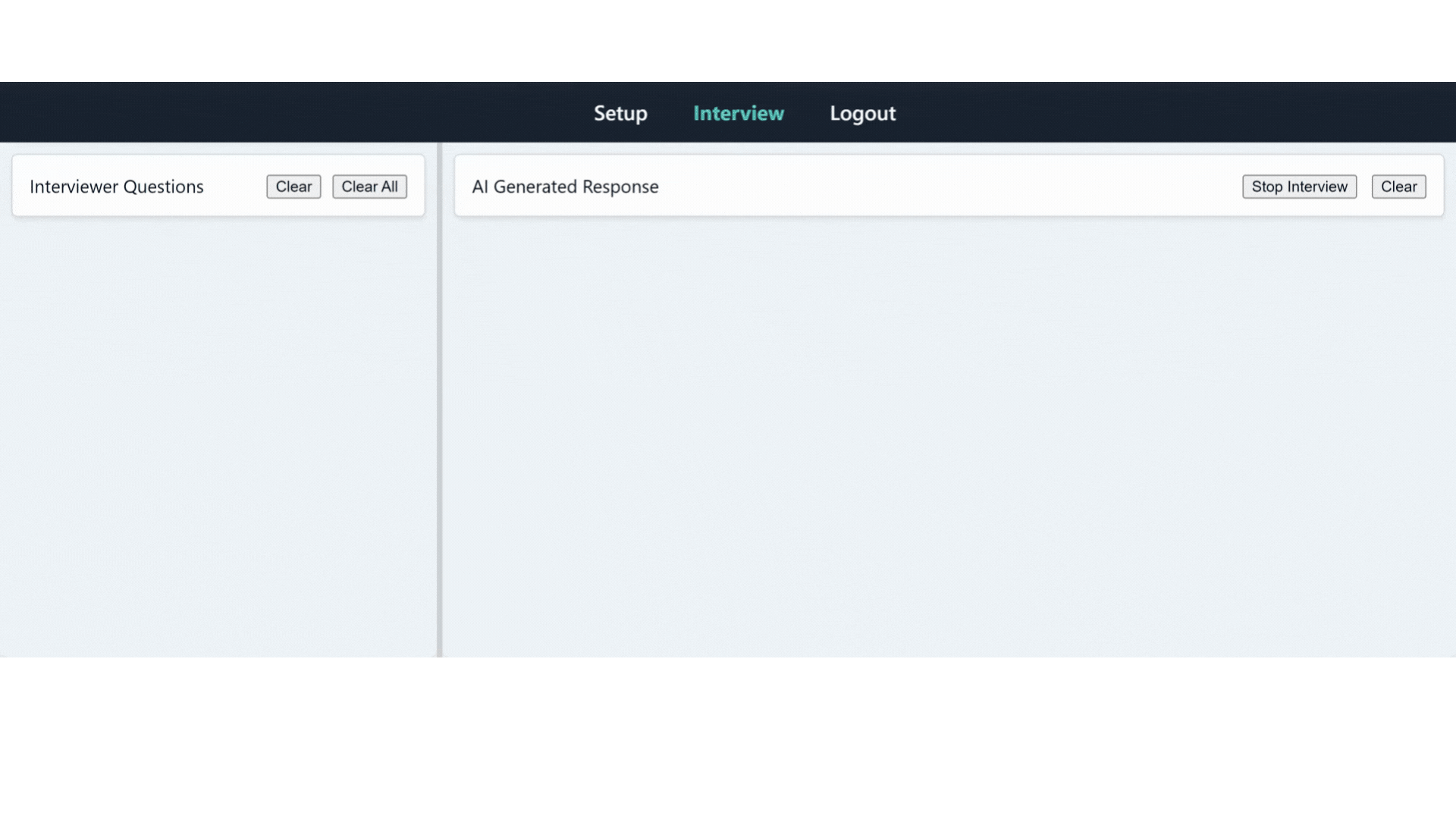
Task: Switch back to the Interview view
Action: pyautogui.click(x=738, y=112)
